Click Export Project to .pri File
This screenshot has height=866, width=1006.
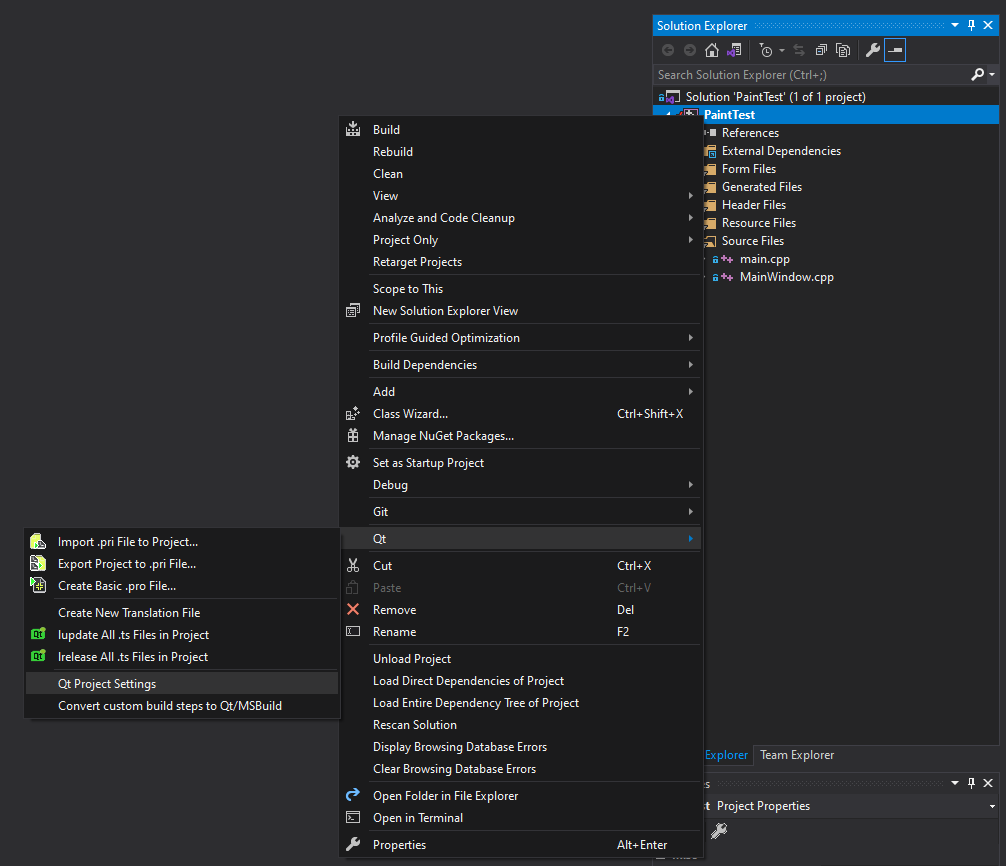(182, 564)
